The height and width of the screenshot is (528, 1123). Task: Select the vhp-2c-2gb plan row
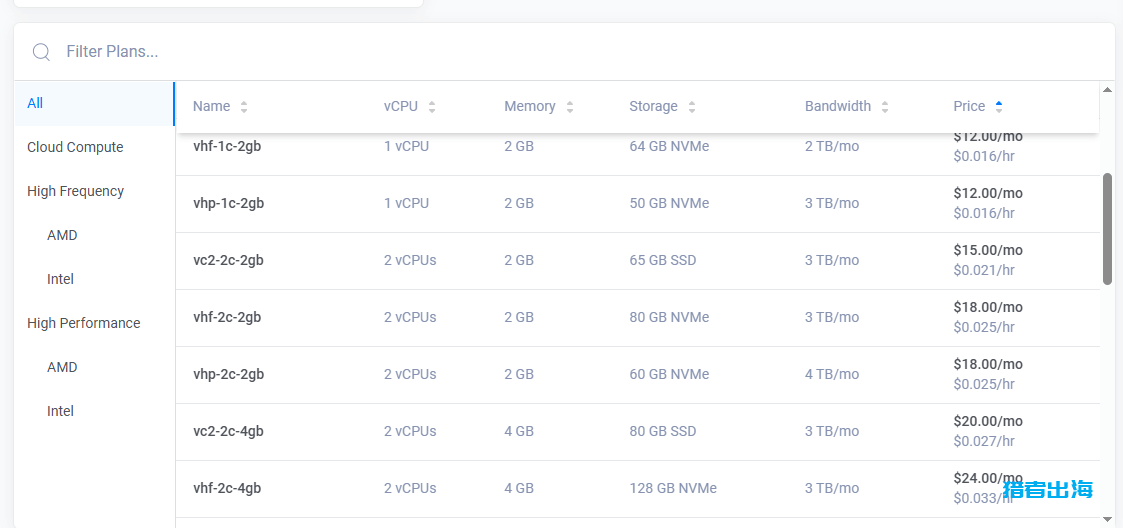(x=637, y=375)
